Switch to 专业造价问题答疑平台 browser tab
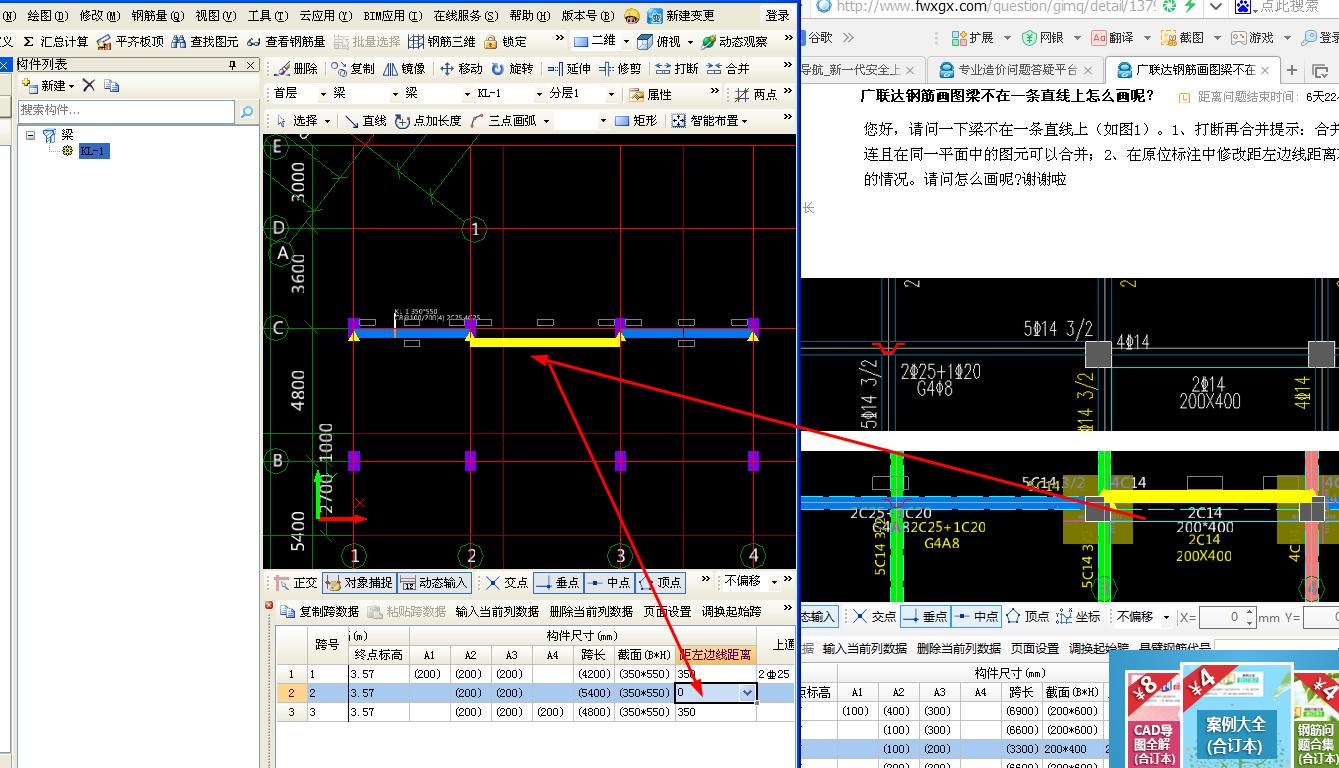1339x768 pixels. point(1017,70)
